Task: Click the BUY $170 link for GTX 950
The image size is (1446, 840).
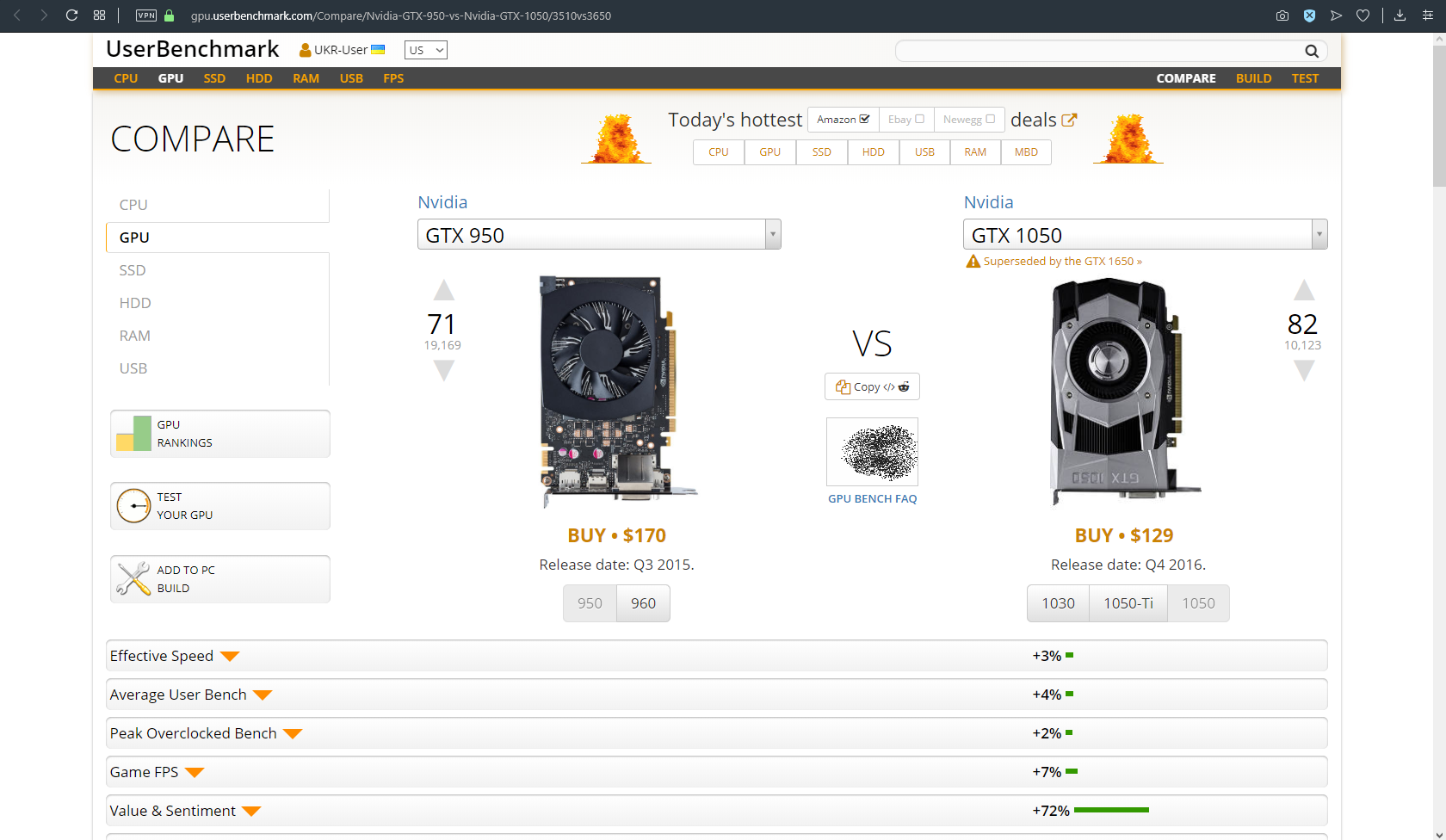Action: tap(616, 535)
